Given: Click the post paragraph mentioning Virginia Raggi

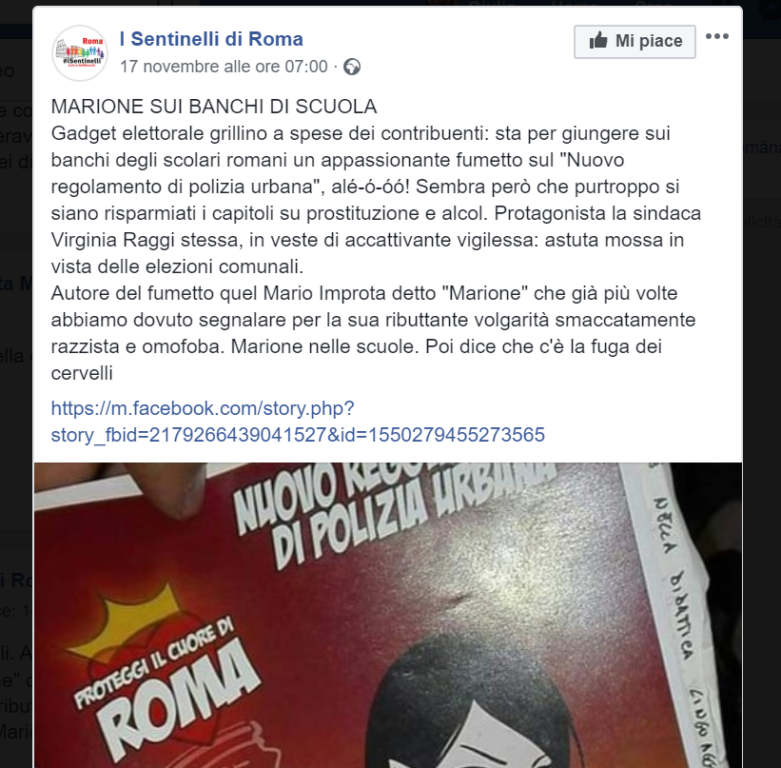Looking at the screenshot, I should tap(376, 200).
